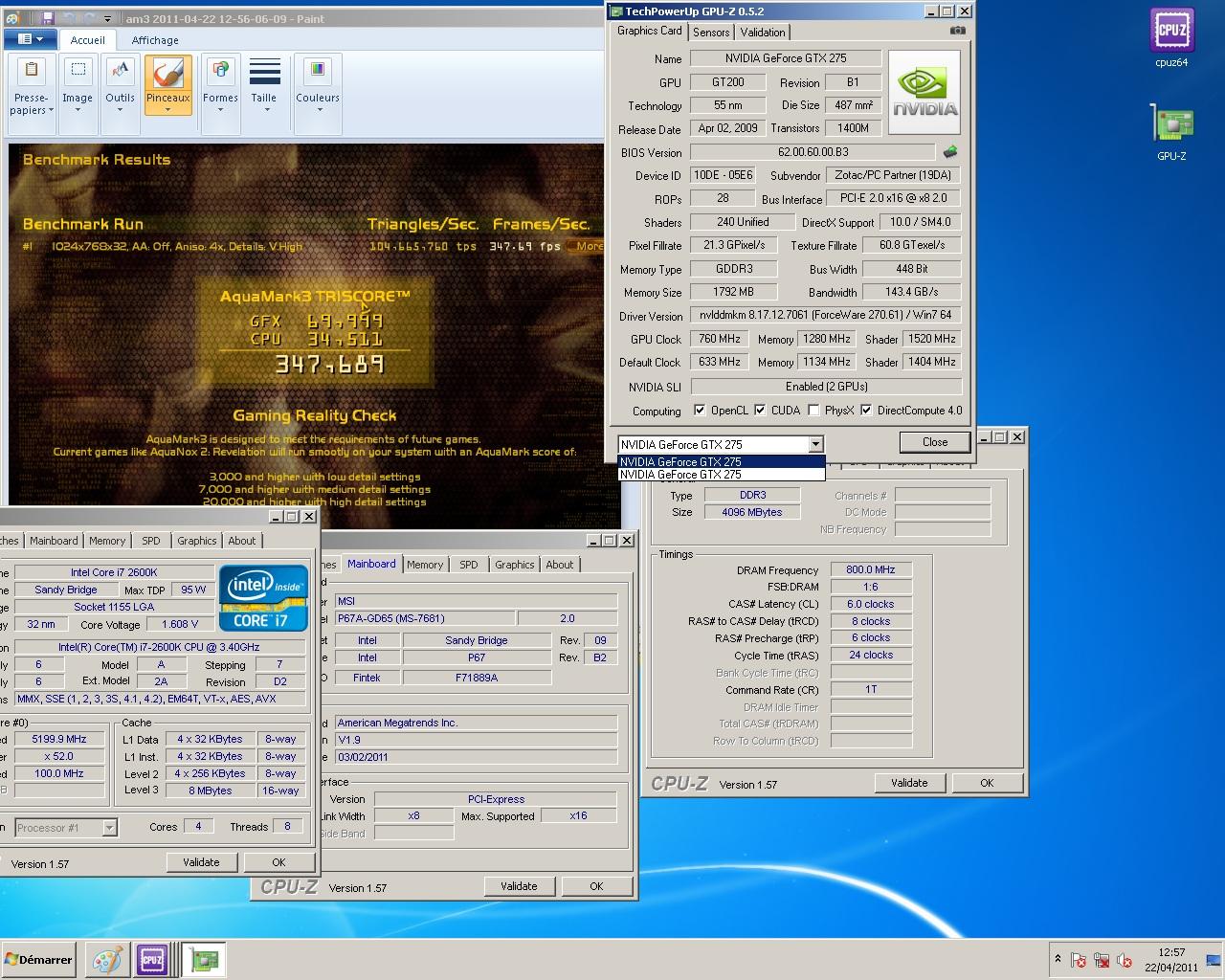Open the blue Paint file menu button

[x=30, y=39]
